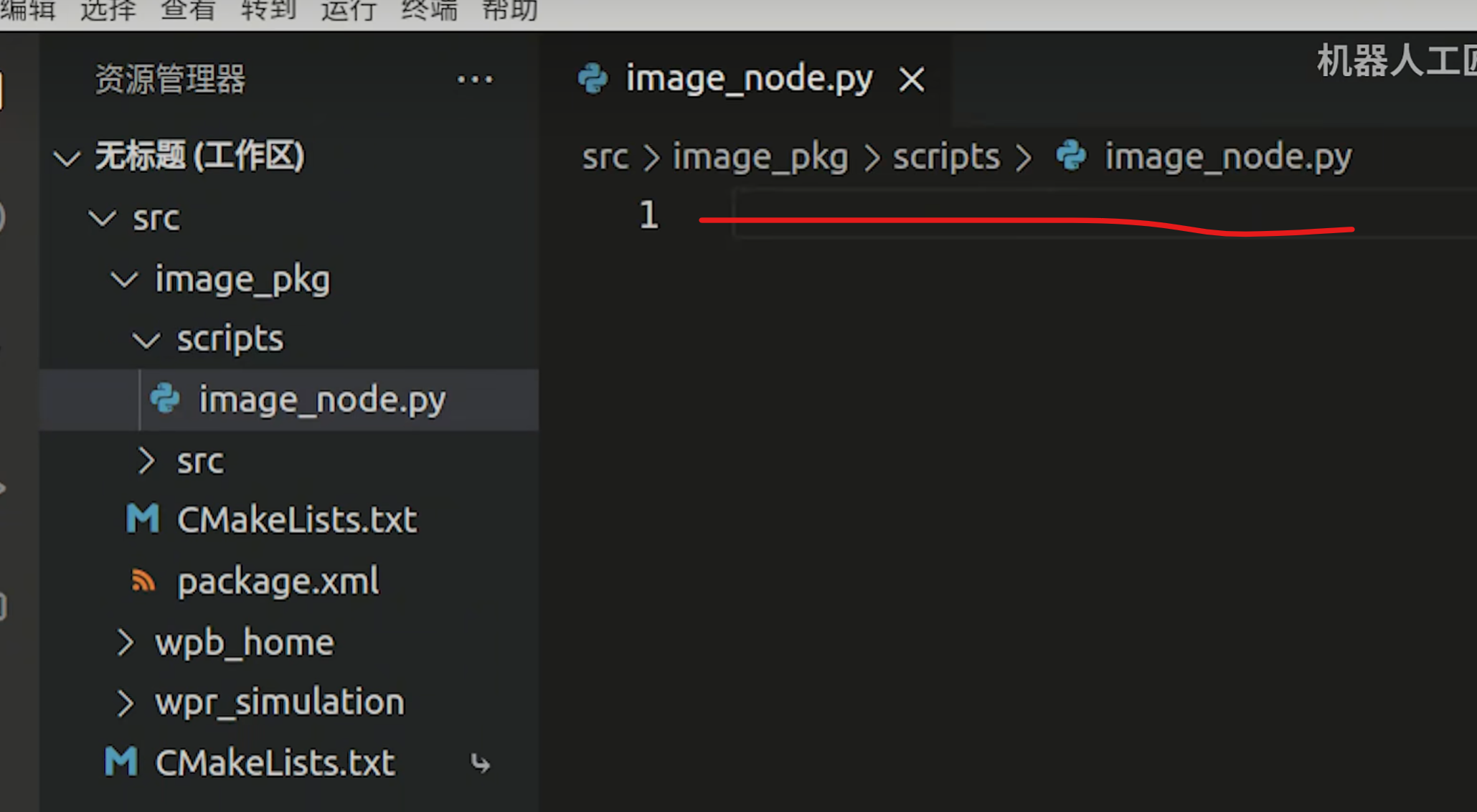Close the image_node.py editor tab
Screen dimensions: 1477x812
(911, 80)
